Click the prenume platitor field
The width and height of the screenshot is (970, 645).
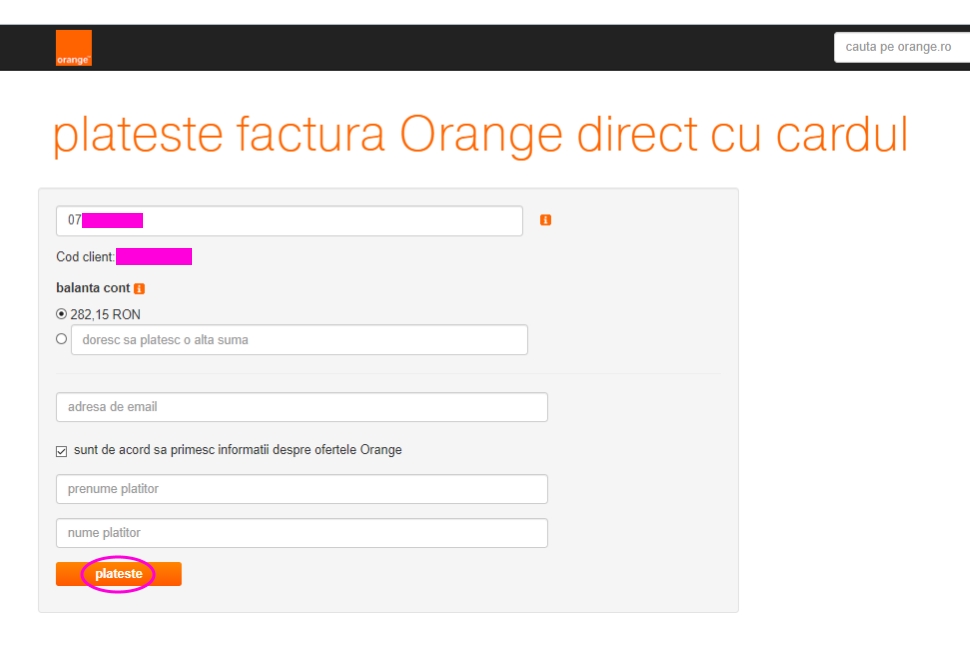[x=301, y=489]
